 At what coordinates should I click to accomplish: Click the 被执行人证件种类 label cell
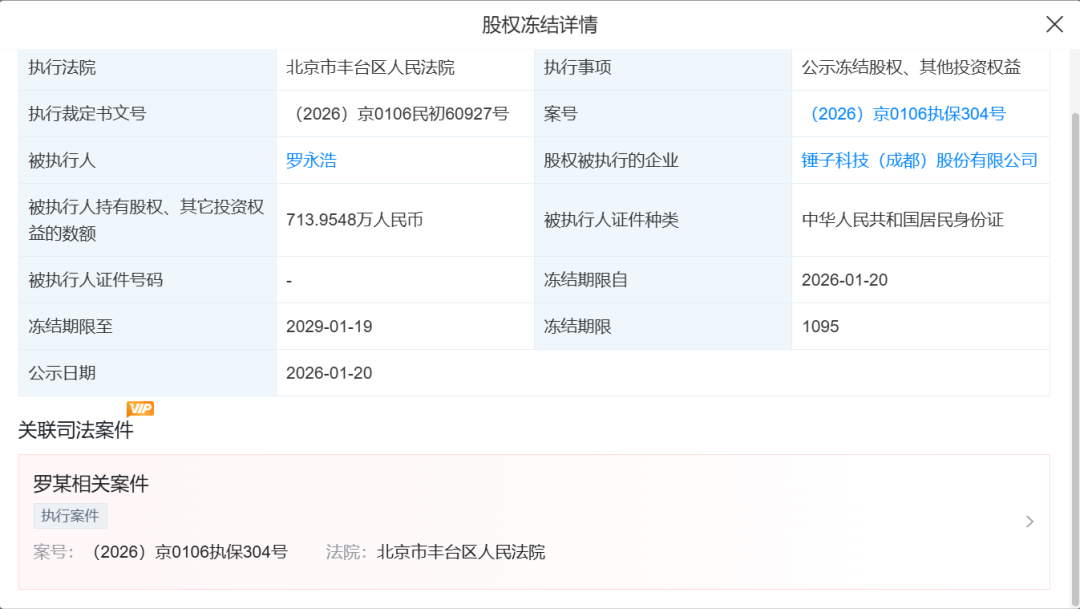click(x=663, y=220)
